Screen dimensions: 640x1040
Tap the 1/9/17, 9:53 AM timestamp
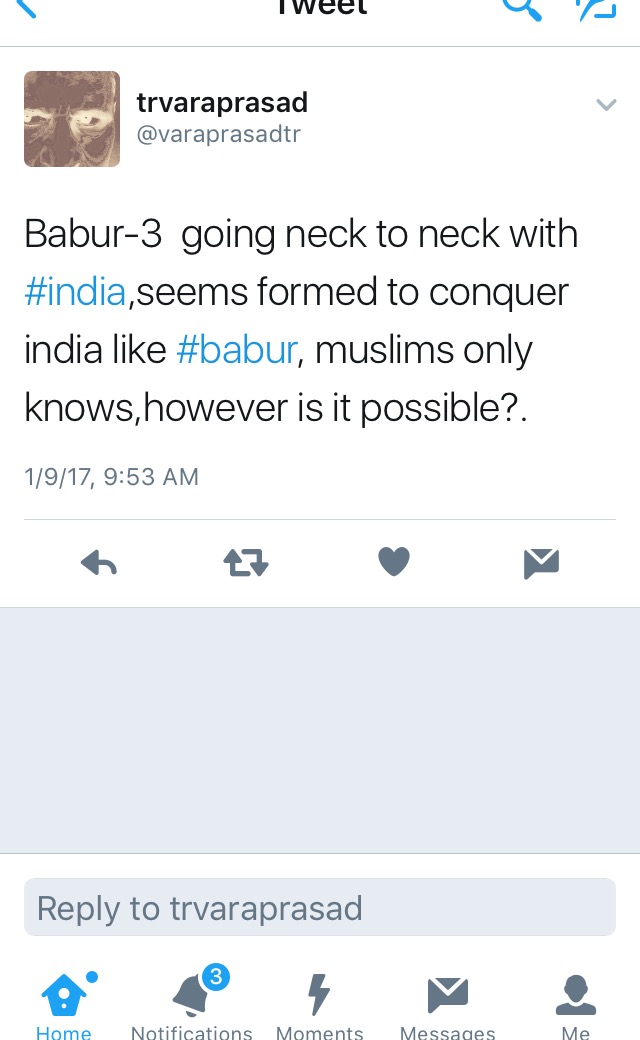coord(111,477)
